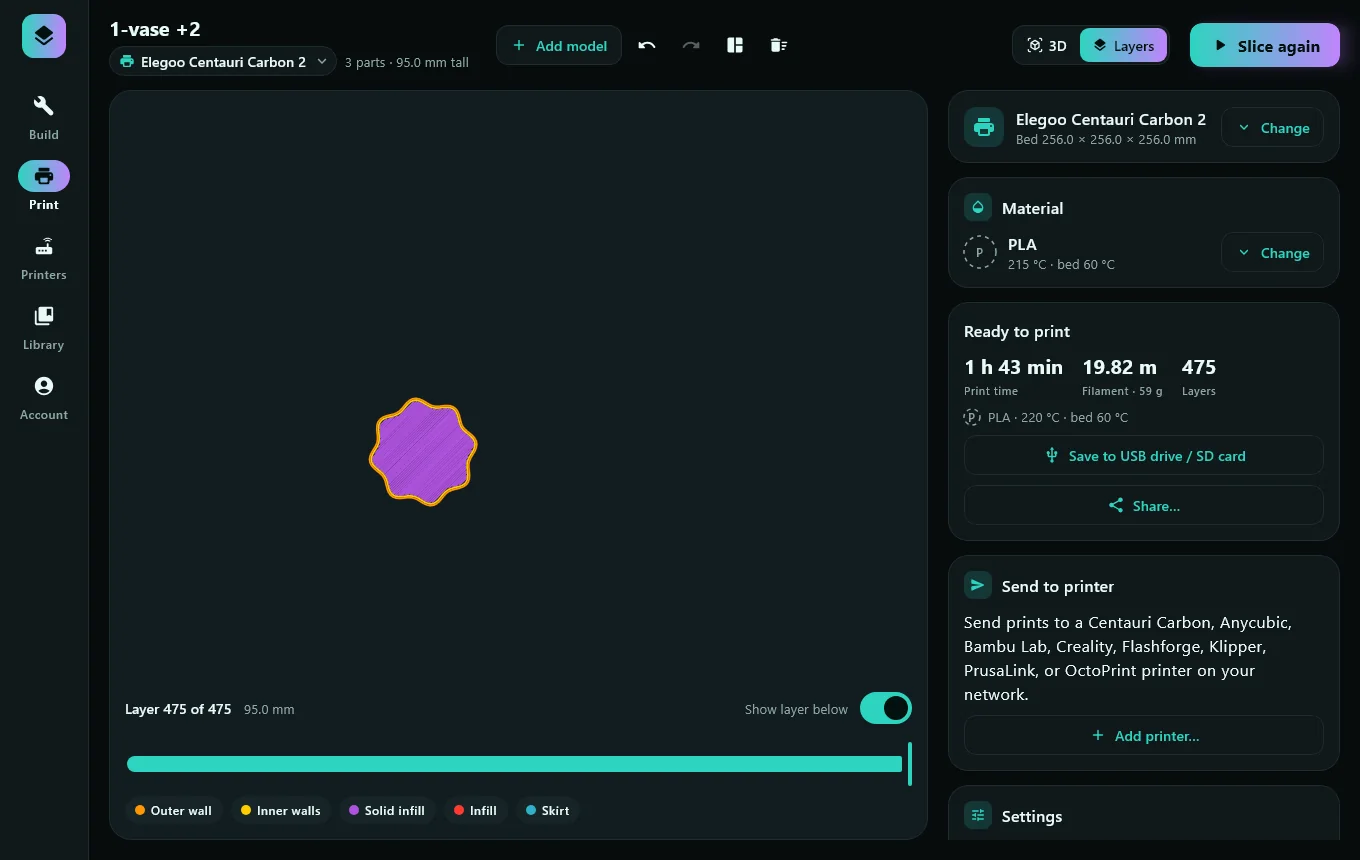Open the Account section
This screenshot has height=860, width=1360.
point(44,397)
